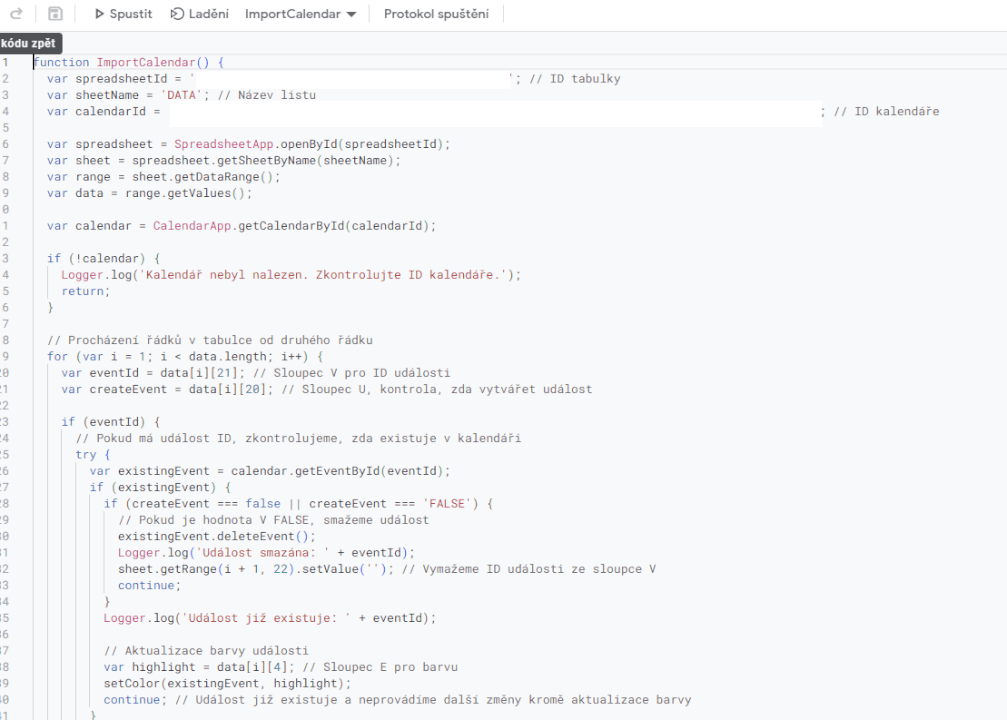This screenshot has height=720, width=1007.
Task: Click the '// ID kalendáře' comment
Action: [x=885, y=111]
